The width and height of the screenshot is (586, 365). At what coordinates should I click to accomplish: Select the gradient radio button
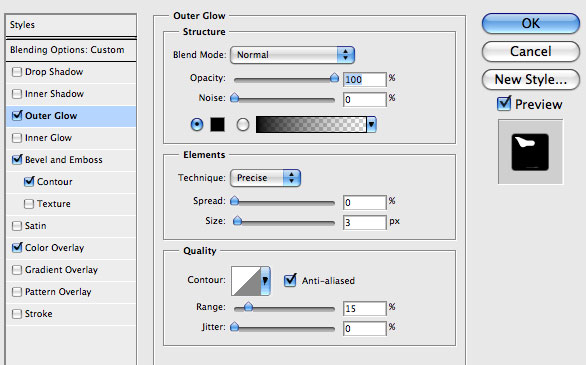(243, 124)
